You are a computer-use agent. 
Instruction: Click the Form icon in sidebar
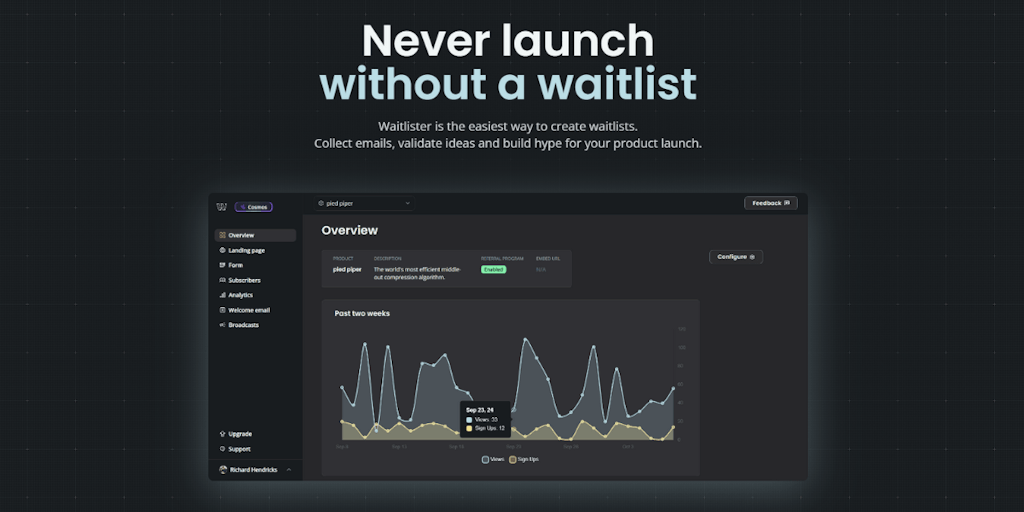[x=223, y=265]
